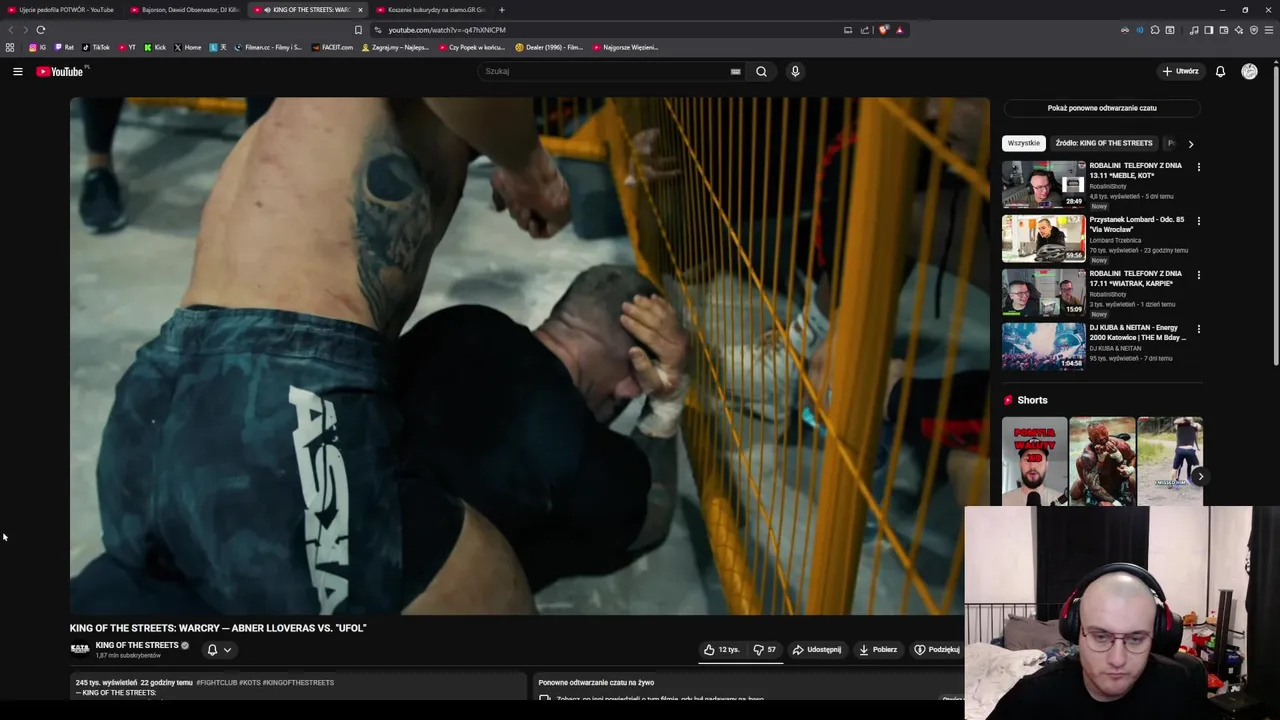Open the Przystanek Lombard Via Wrocław thumbnail
Viewport: 1280px width, 720px height.
(1043, 238)
